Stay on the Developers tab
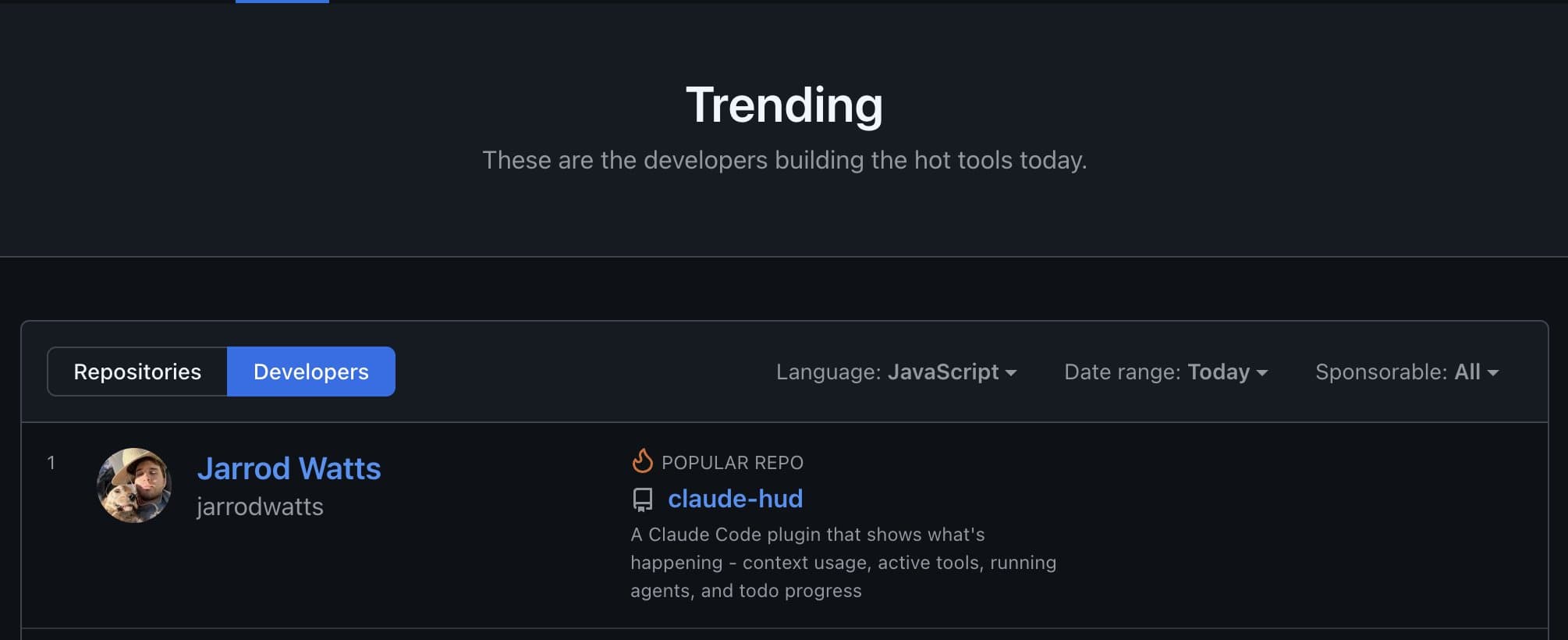Image resolution: width=1568 pixels, height=640 pixels. coord(310,372)
